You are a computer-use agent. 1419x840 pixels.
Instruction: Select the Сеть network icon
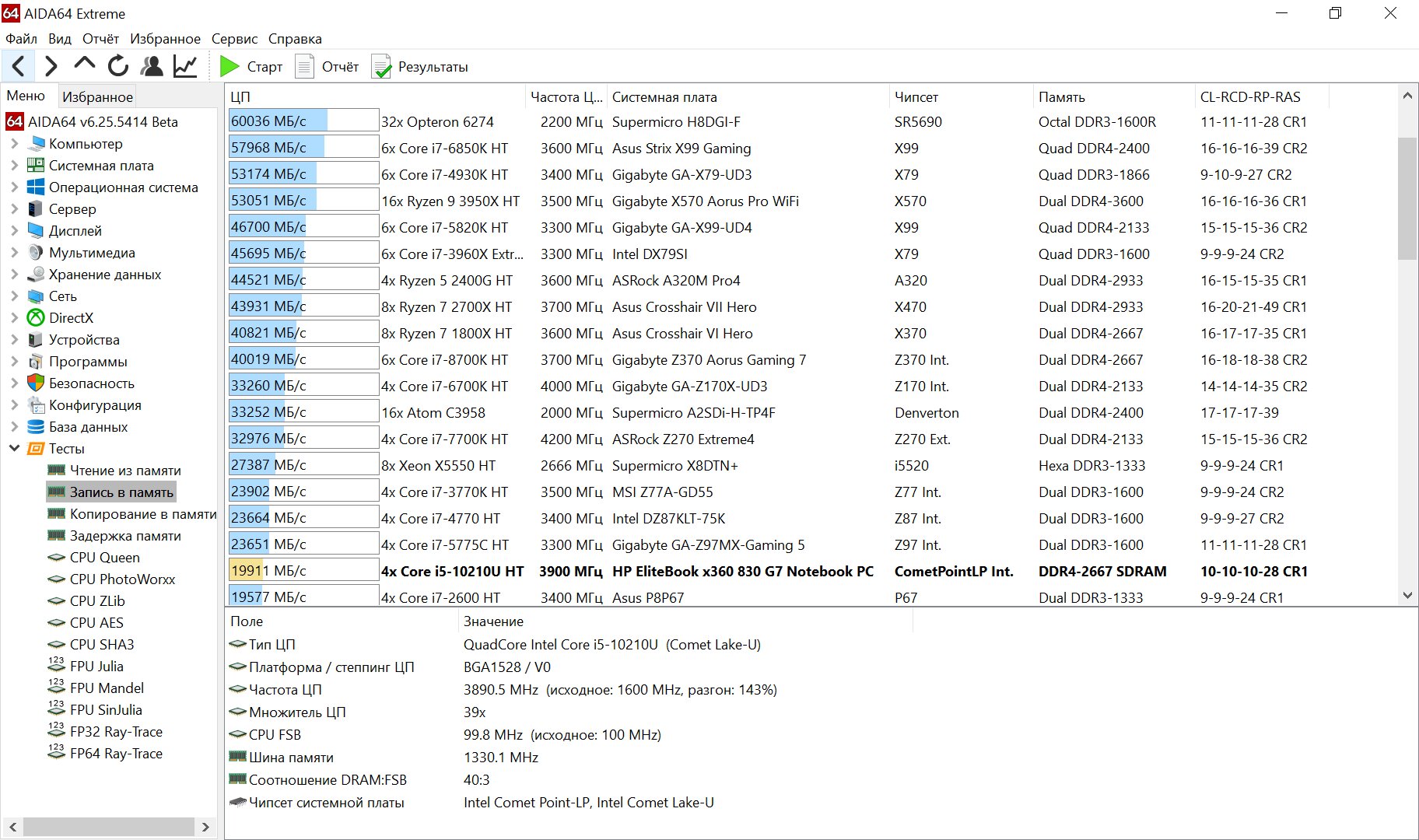click(36, 296)
